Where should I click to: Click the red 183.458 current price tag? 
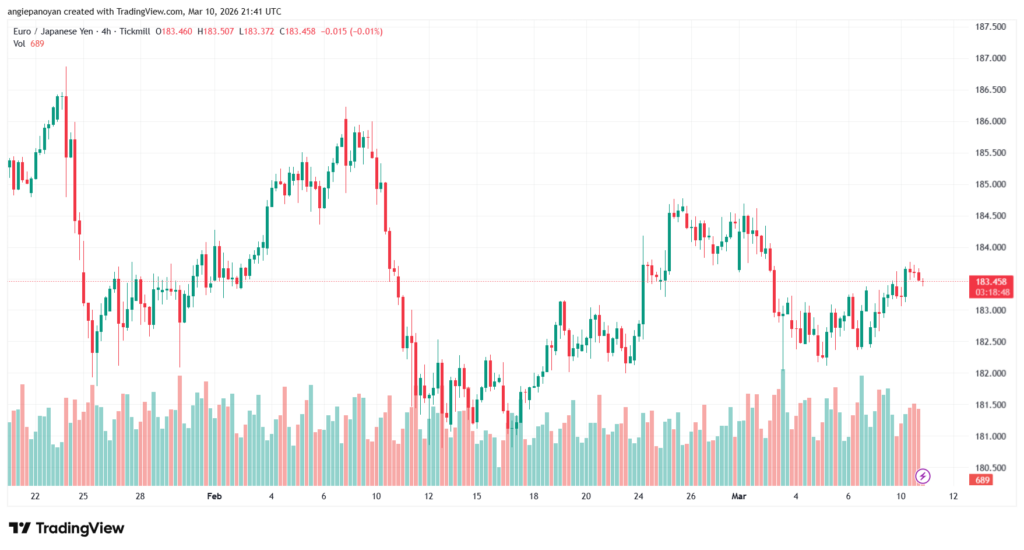[991, 282]
